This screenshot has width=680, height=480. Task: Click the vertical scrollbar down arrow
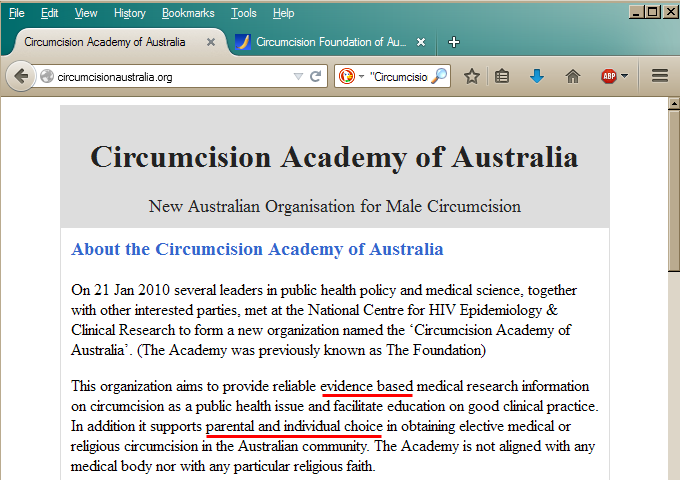pyautogui.click(x=673, y=472)
